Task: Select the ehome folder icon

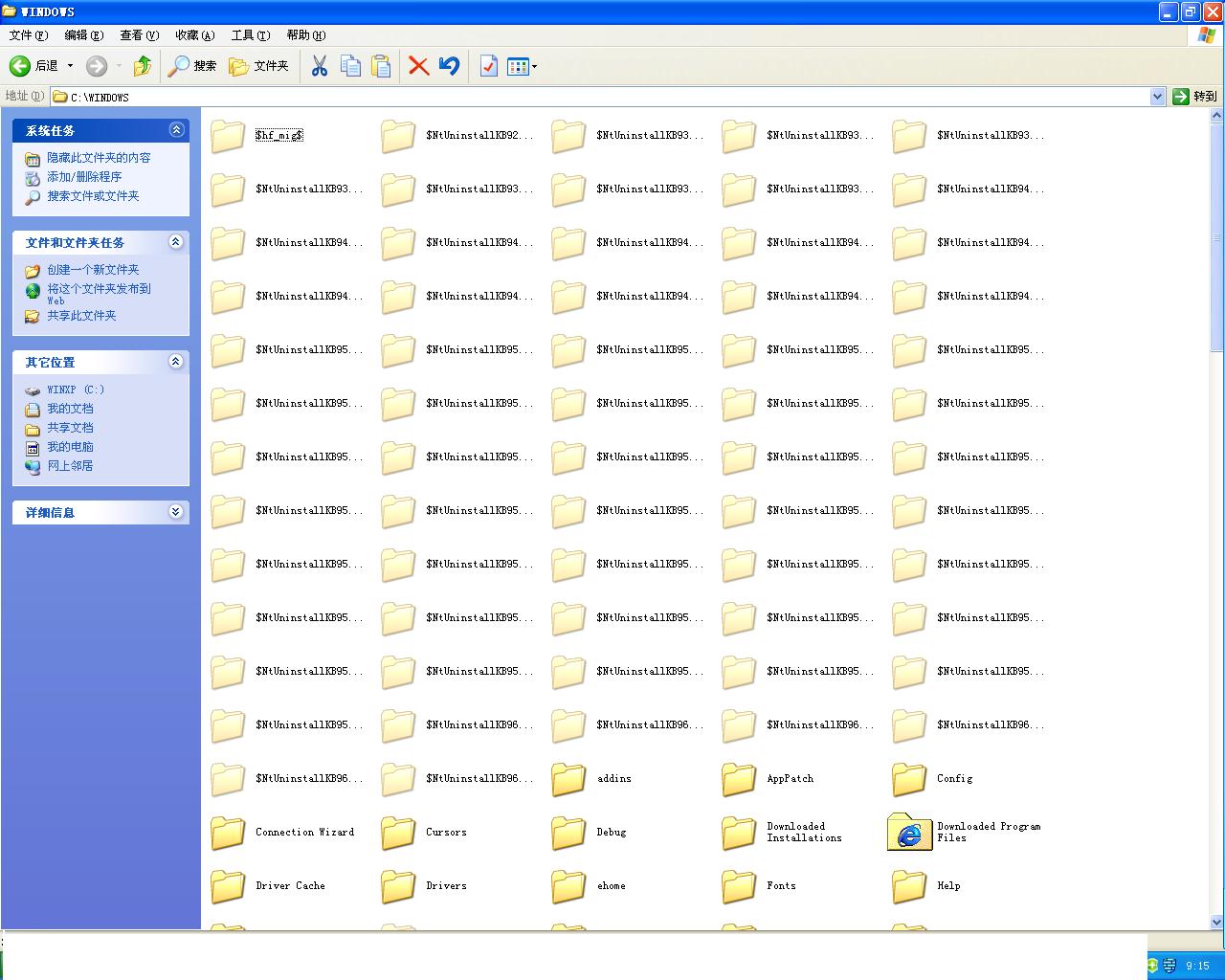Action: point(568,886)
